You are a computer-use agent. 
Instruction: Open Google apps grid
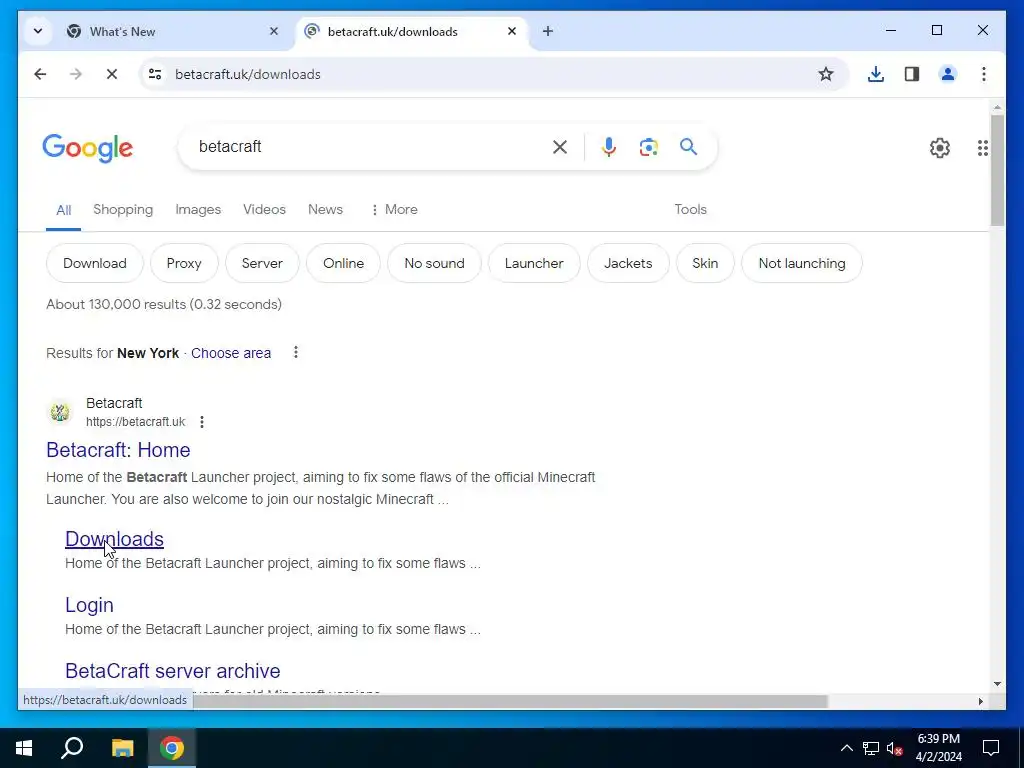coord(982,148)
